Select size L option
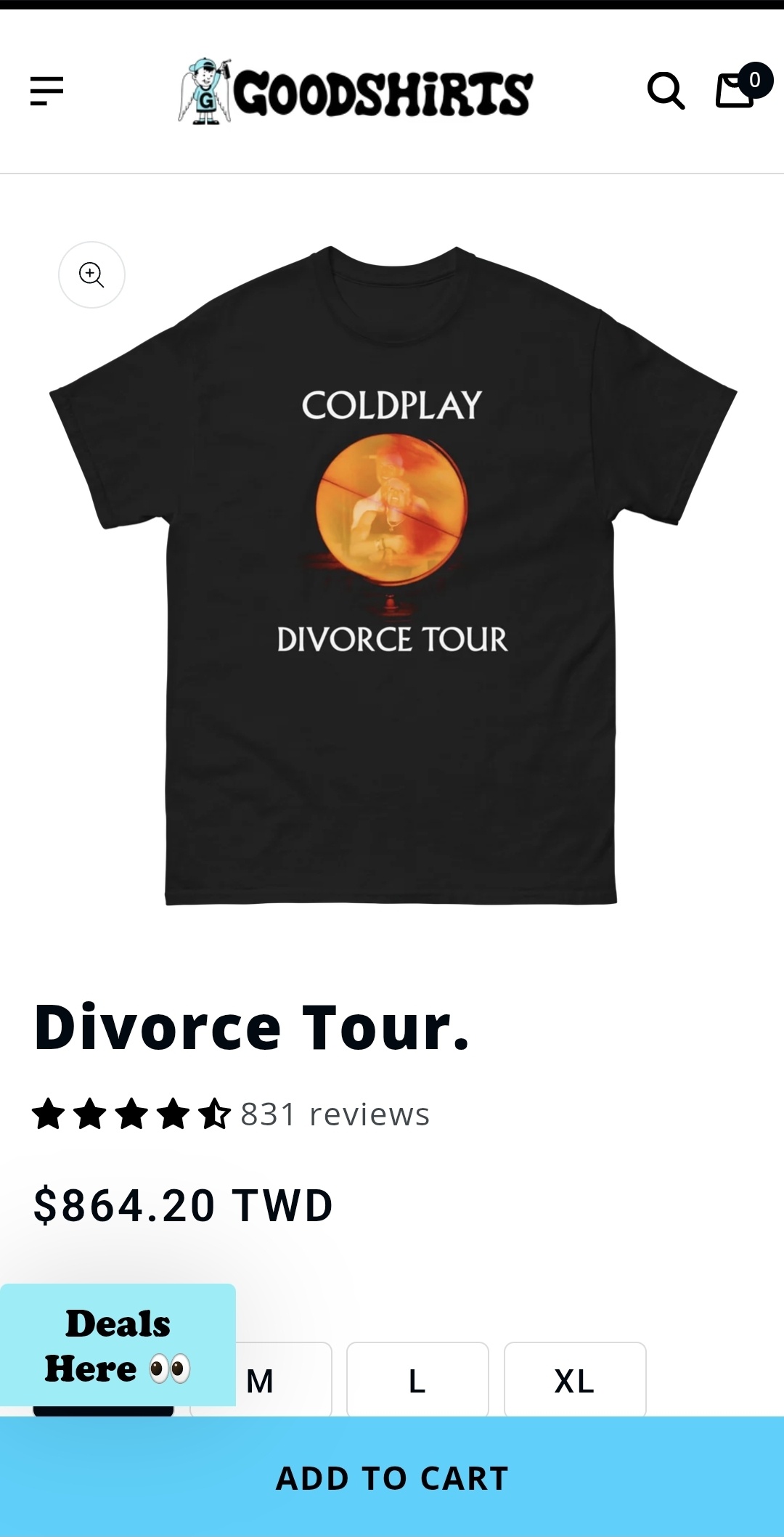 417,1379
